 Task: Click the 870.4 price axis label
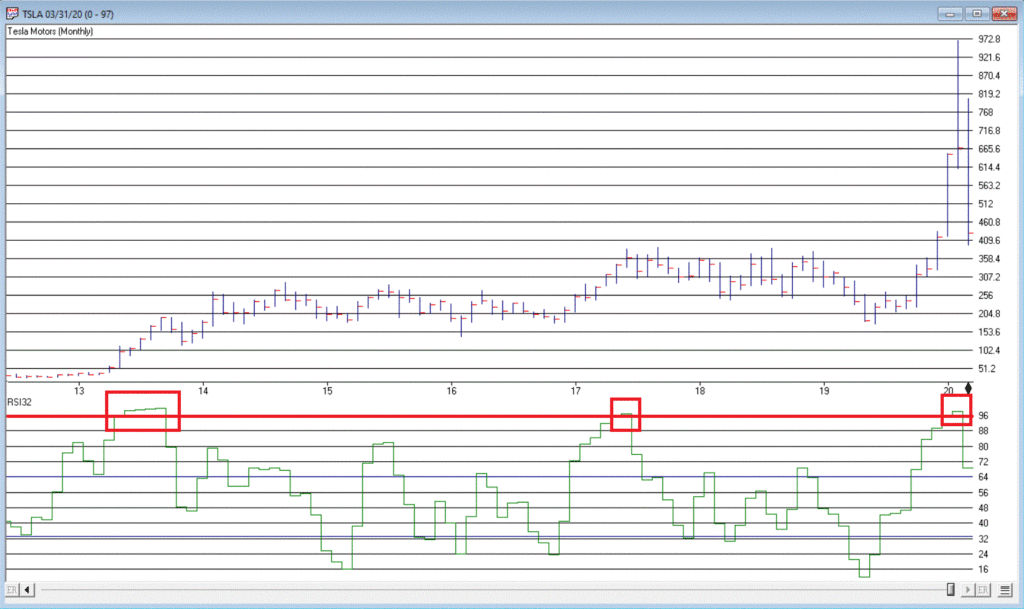pyautogui.click(x=989, y=76)
